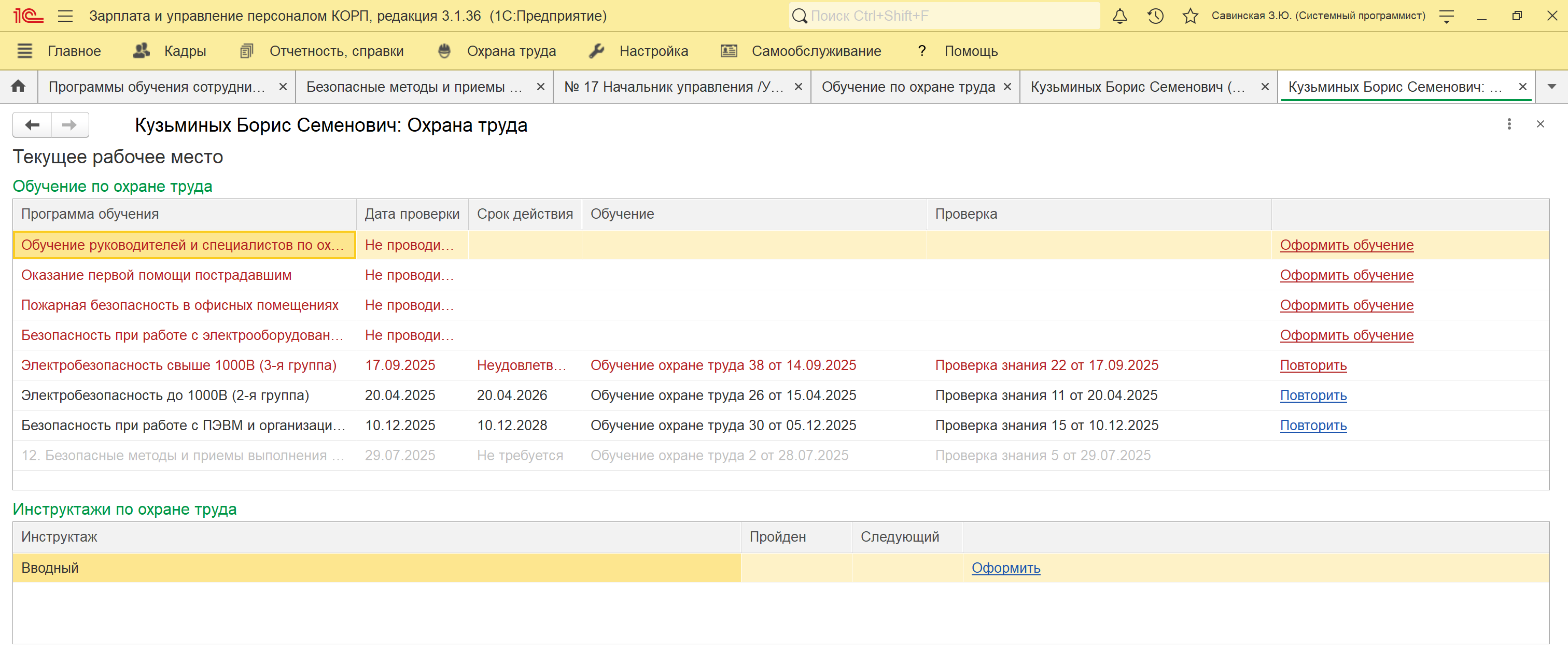Click Повторить for Электробезопасность до 1000В
The width and height of the screenshot is (1568, 665).
(1312, 395)
